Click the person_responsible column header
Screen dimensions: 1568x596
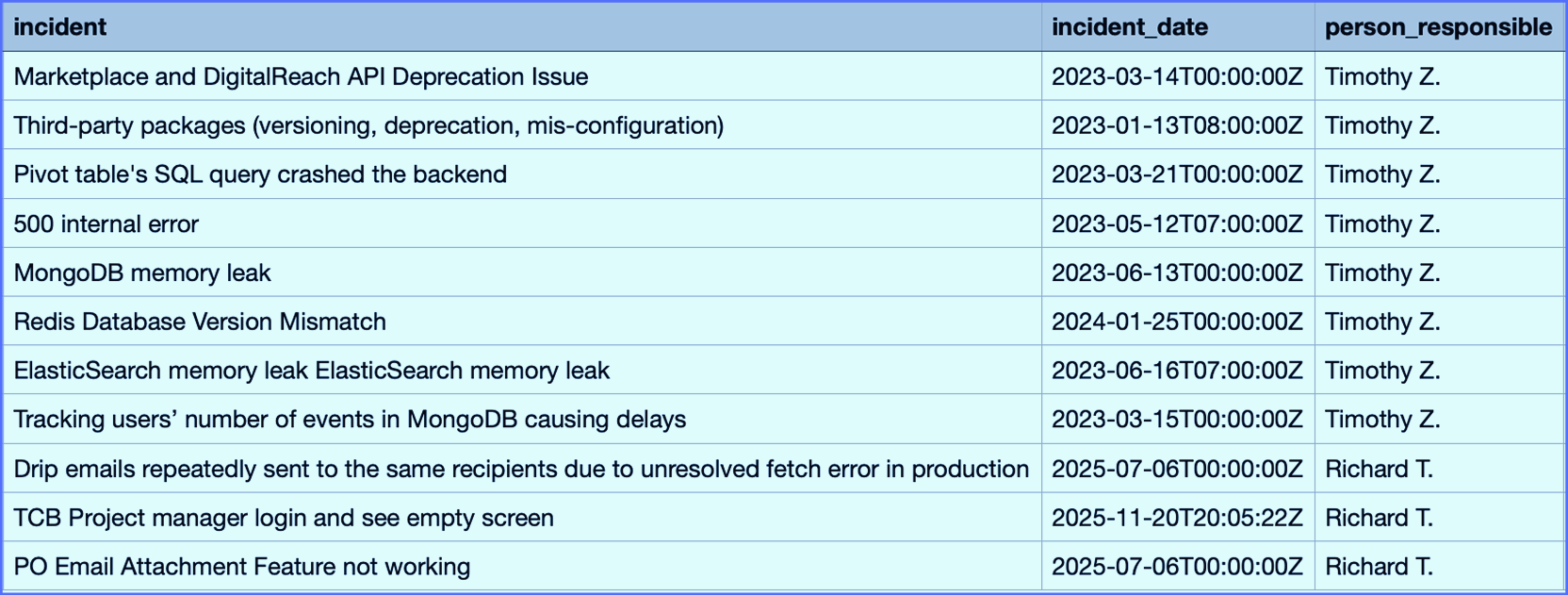[1437, 27]
